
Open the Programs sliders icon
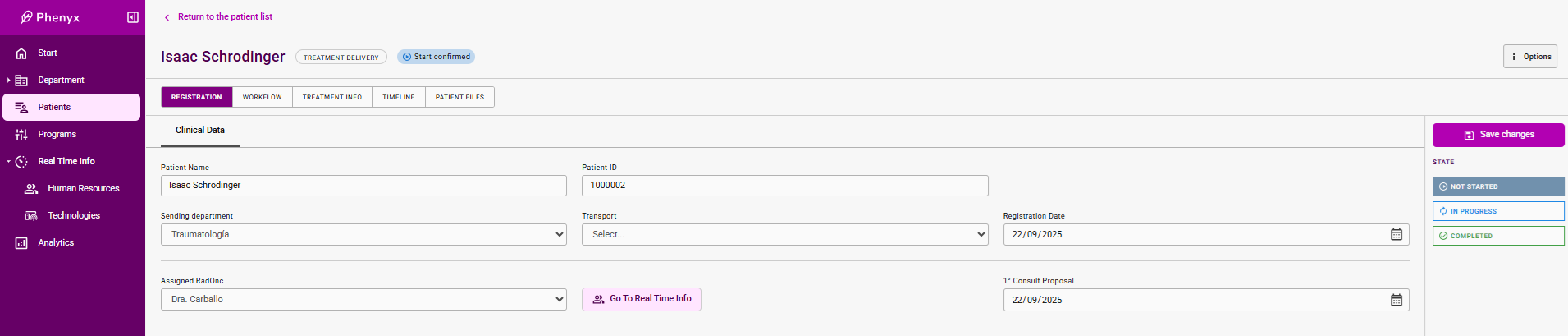tap(21, 135)
